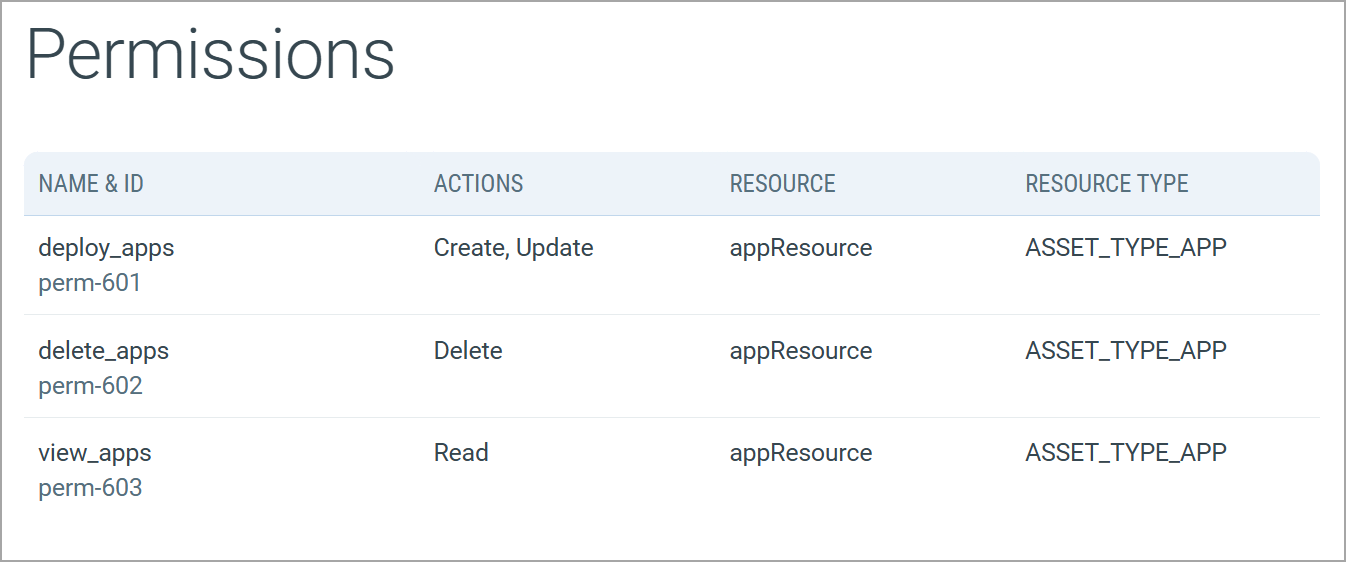Sort by the ACTIONS column header
The image size is (1346, 562).
[x=478, y=184]
